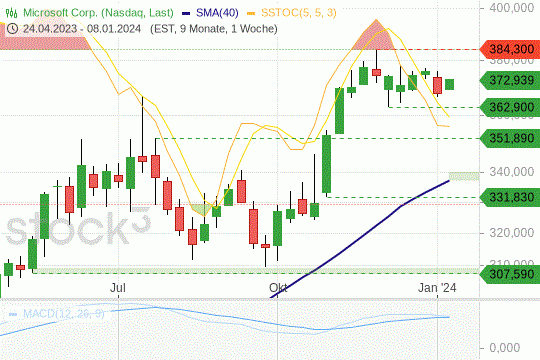
Task: Click the SSTOC(5, 5, 3) legend entry
Action: [x=299, y=13]
